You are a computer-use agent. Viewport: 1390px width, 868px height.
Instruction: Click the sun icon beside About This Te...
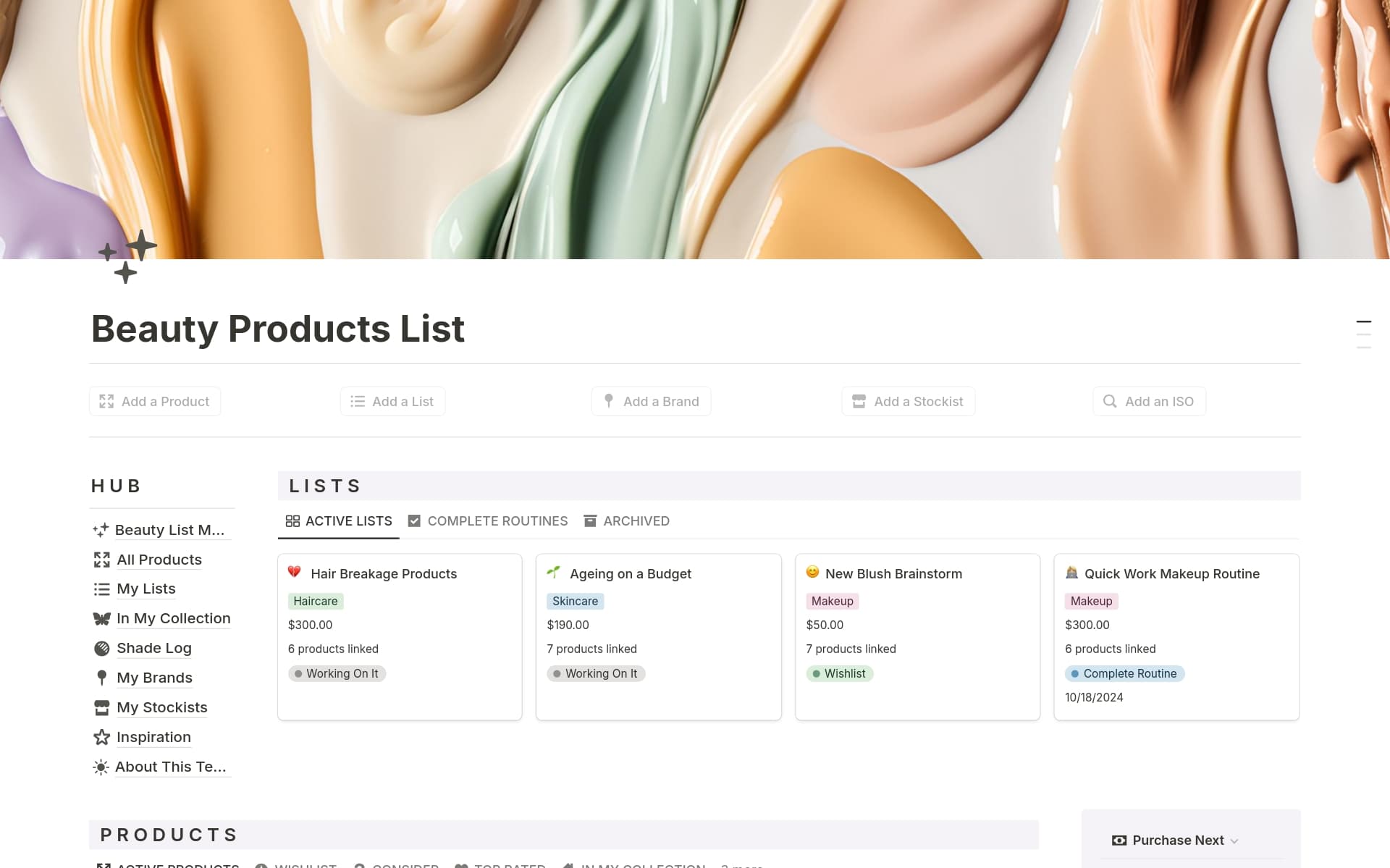[101, 767]
